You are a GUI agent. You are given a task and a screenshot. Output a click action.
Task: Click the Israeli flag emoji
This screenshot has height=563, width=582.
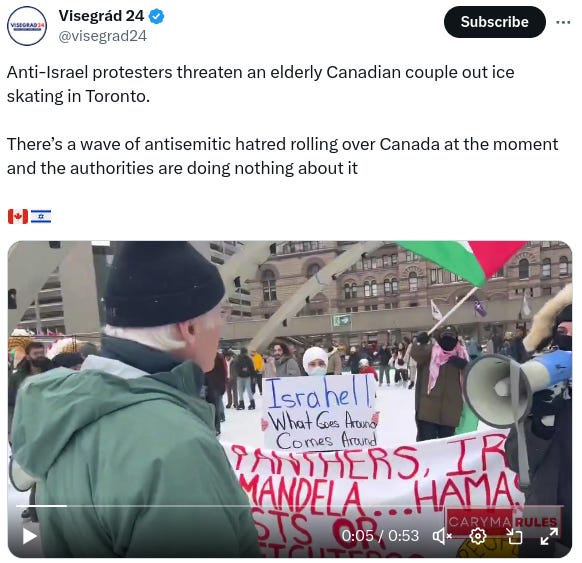tap(41, 216)
